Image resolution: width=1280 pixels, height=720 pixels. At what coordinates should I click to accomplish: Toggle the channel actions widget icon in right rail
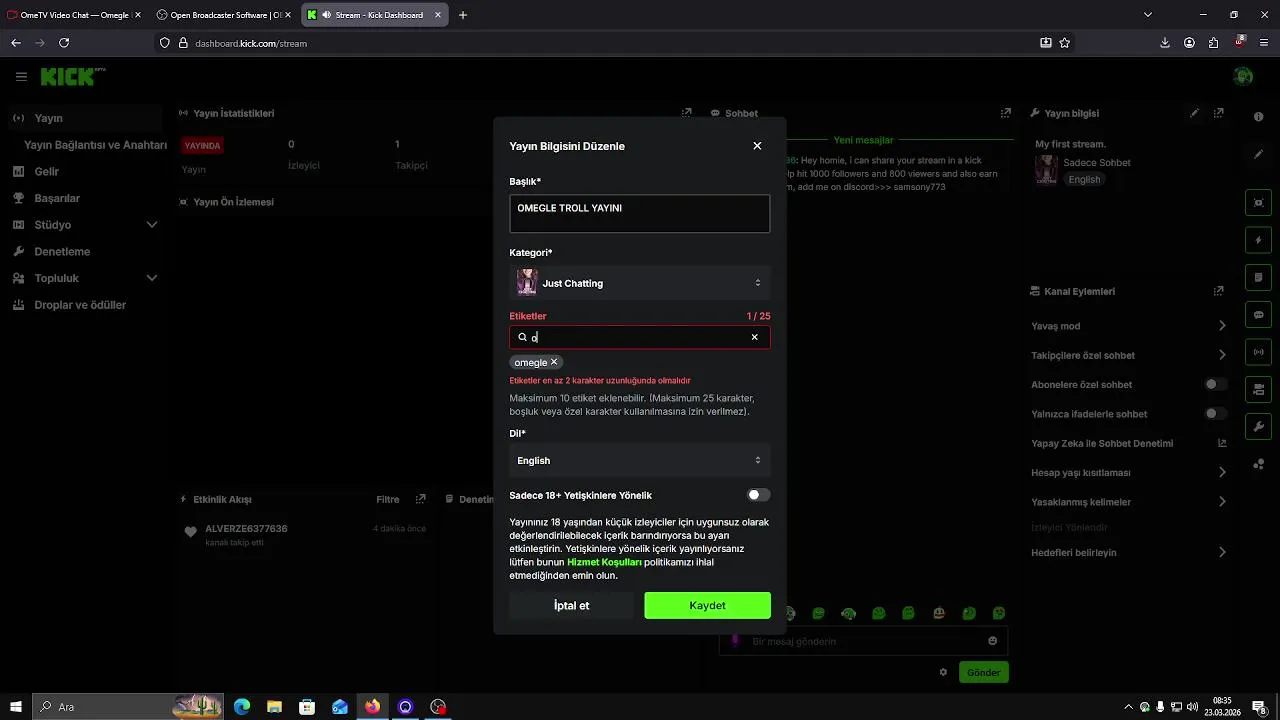[1258, 389]
